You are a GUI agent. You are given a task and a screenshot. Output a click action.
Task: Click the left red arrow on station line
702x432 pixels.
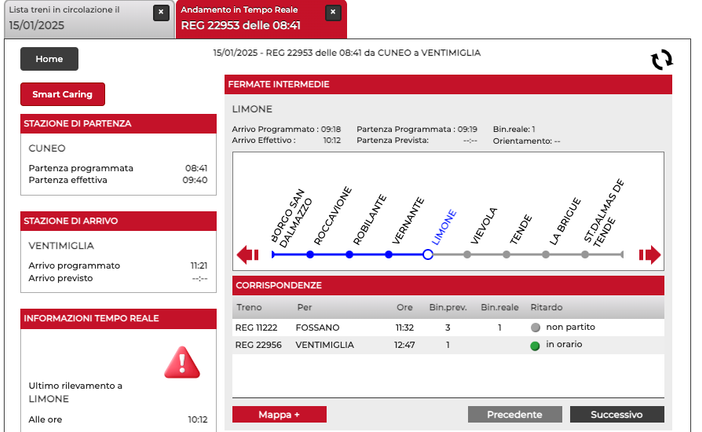(x=247, y=255)
